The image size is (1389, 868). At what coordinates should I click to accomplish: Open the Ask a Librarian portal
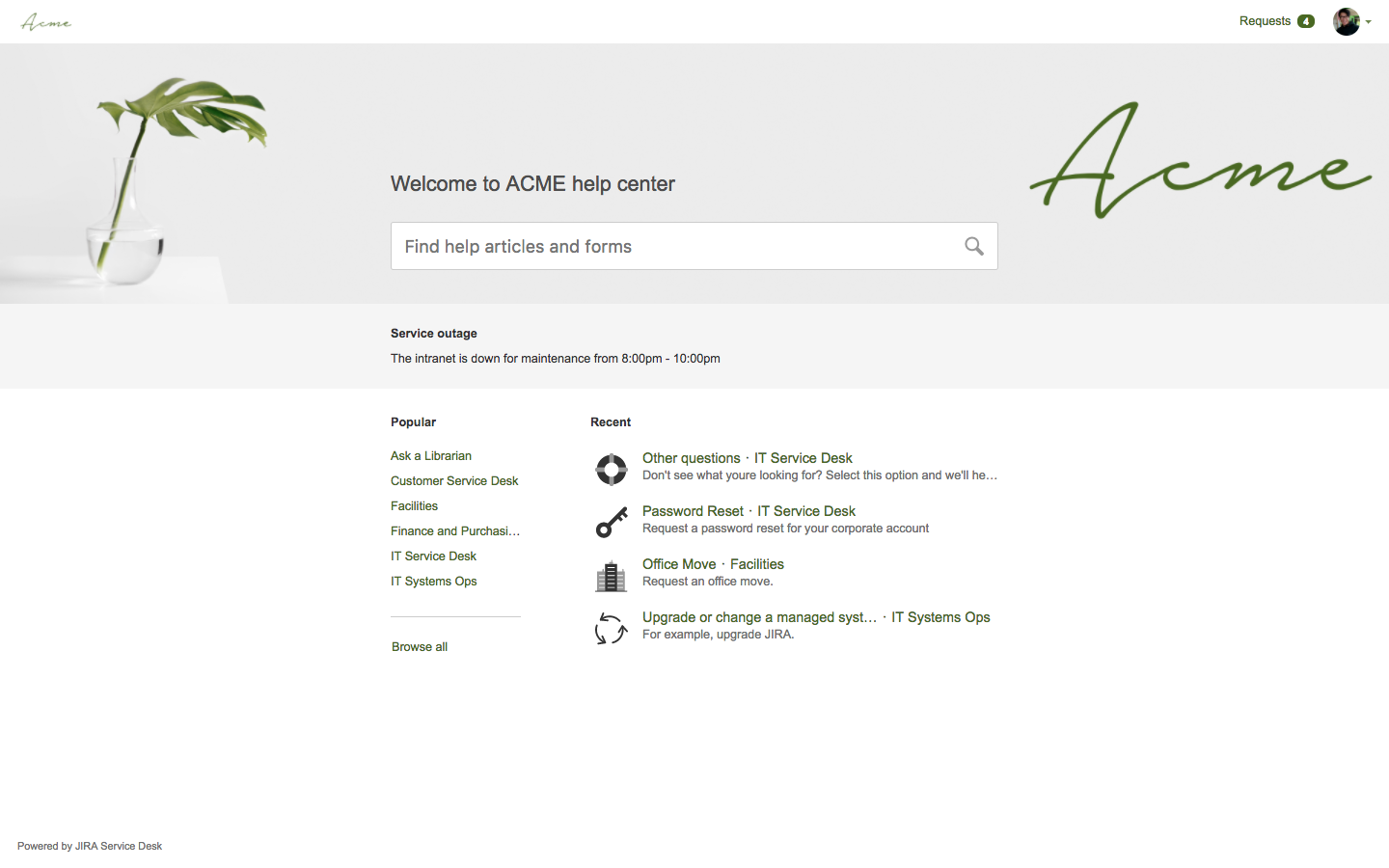(430, 455)
